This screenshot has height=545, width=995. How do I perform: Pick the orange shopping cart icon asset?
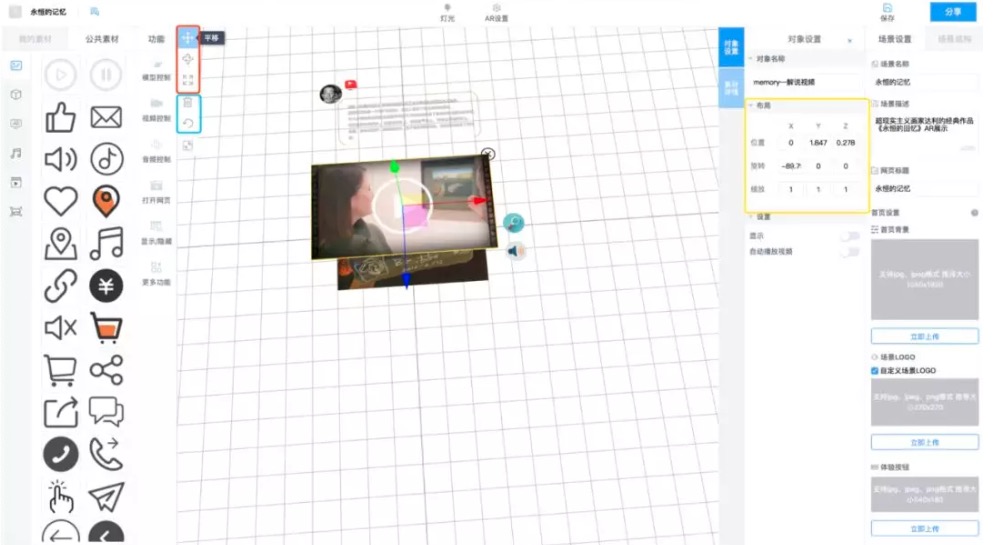106,327
